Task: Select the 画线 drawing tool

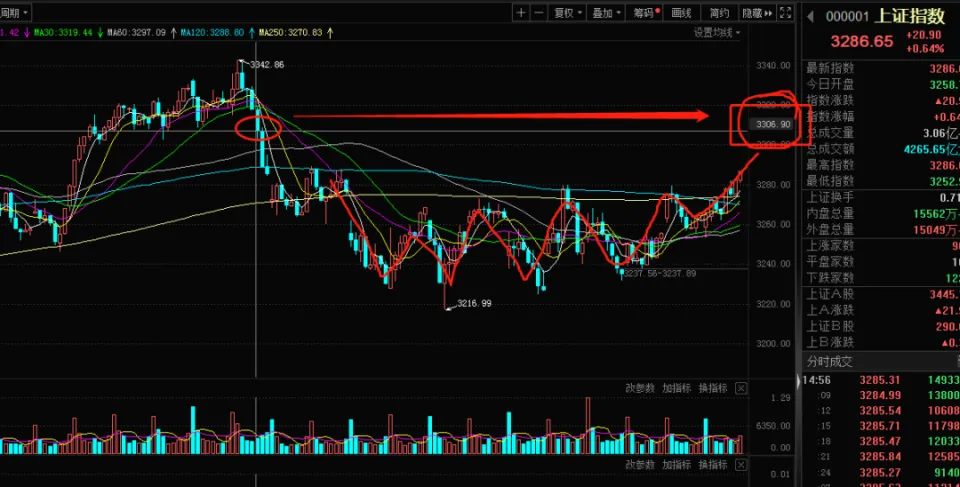Action: click(681, 13)
